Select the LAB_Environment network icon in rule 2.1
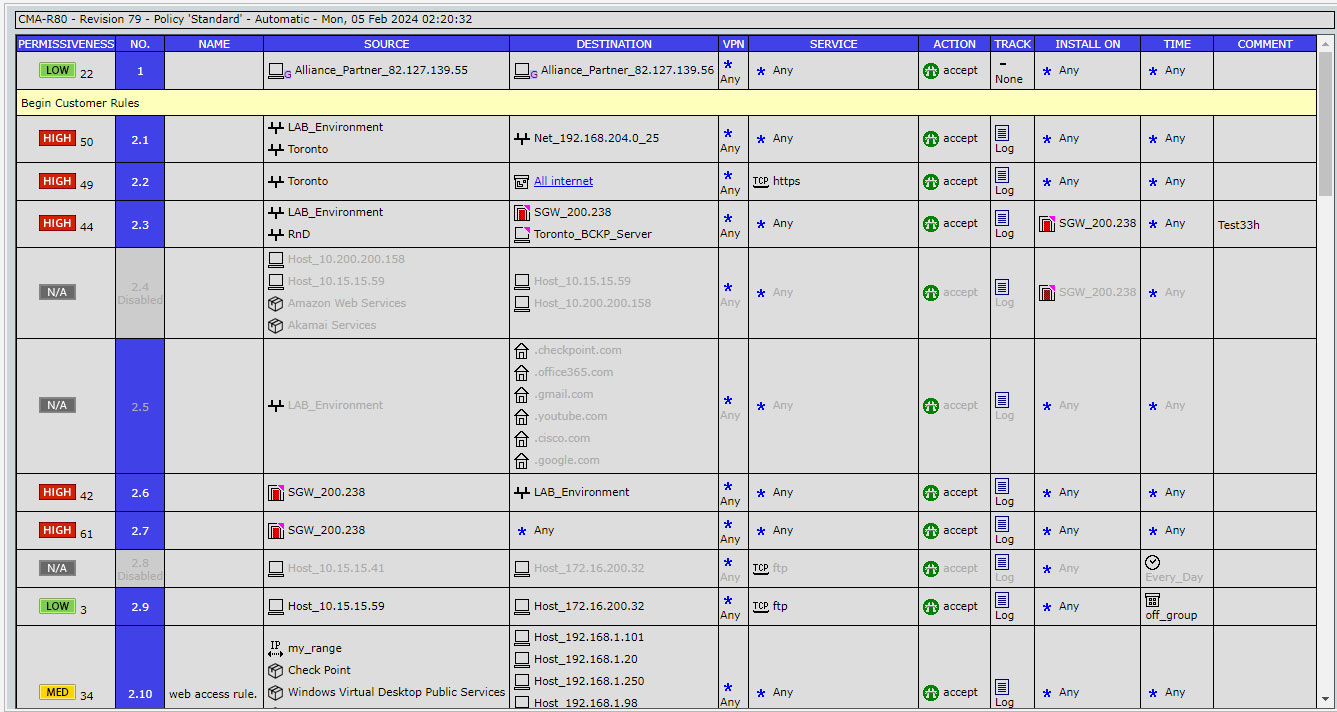The width and height of the screenshot is (1337, 712). pos(277,127)
